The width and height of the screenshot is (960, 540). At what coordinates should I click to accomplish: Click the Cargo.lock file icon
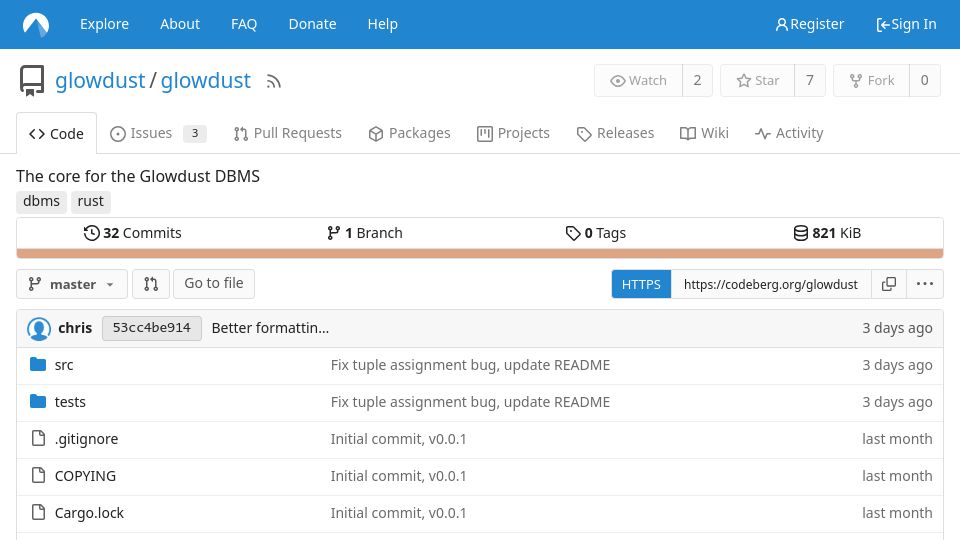point(38,512)
